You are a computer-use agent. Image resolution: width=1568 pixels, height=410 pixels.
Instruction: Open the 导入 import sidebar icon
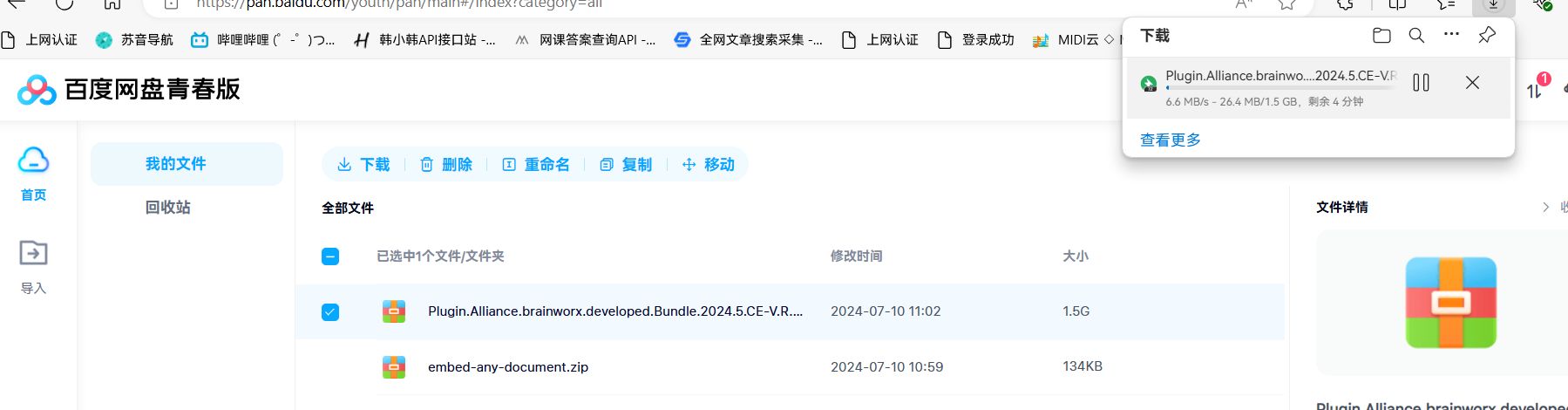click(x=33, y=267)
